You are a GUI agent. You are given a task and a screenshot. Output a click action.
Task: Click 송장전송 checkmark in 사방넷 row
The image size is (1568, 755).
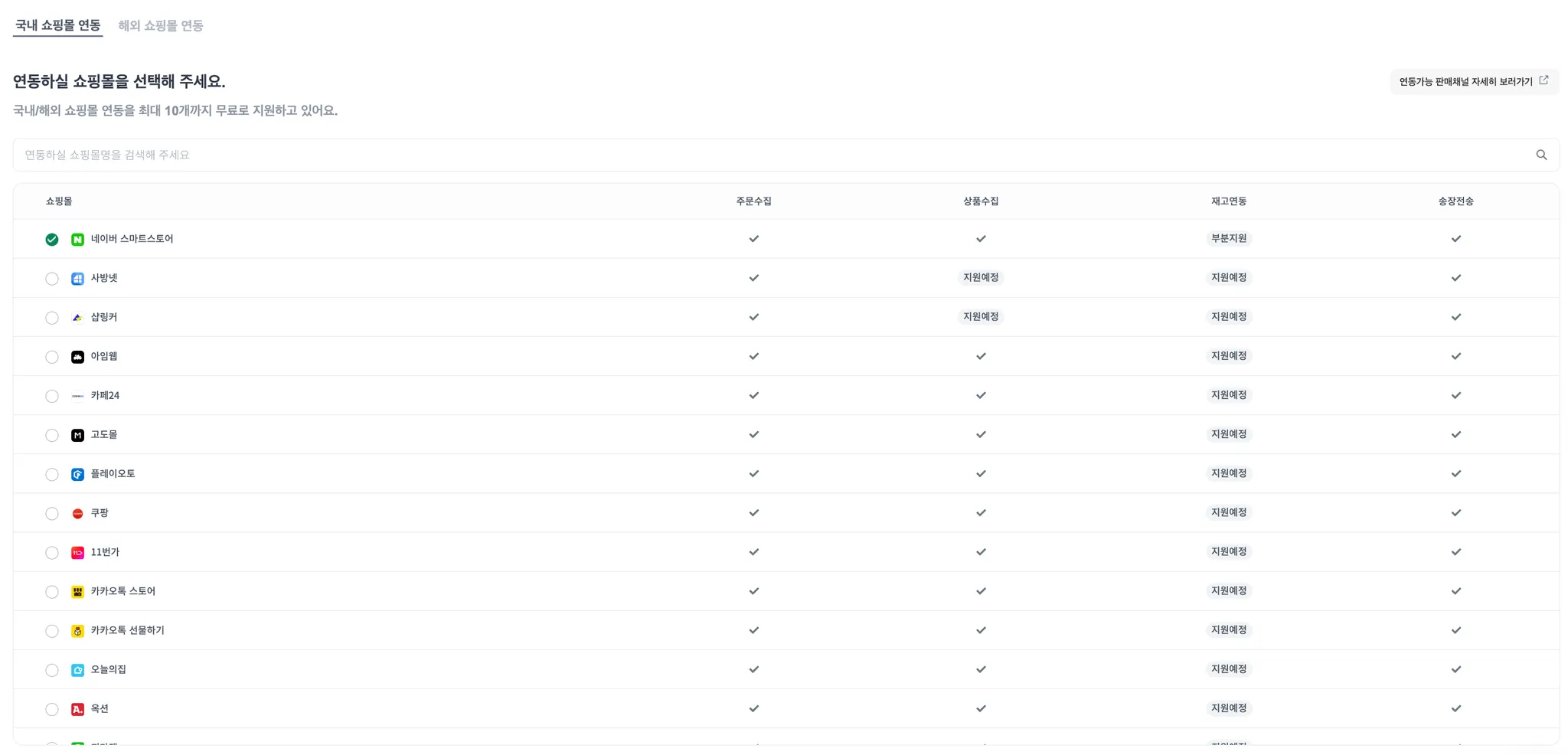click(x=1456, y=278)
